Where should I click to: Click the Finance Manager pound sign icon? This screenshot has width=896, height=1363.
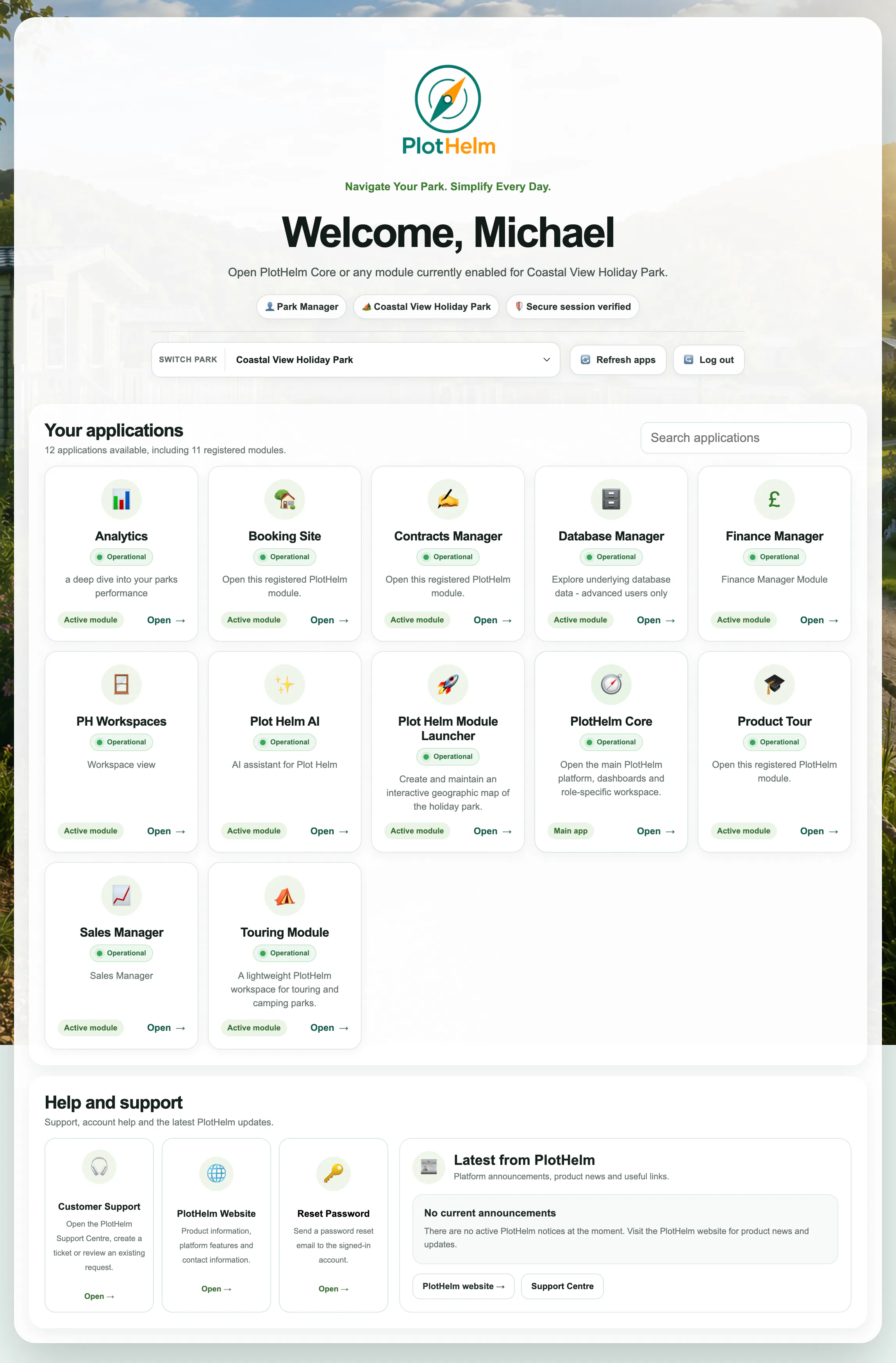click(774, 499)
